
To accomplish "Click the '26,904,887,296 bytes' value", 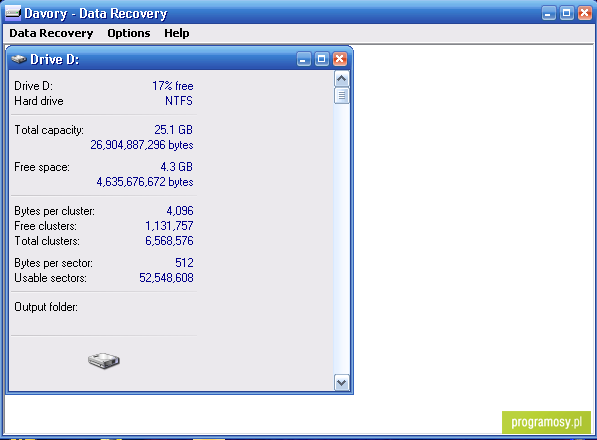I will (x=142, y=145).
